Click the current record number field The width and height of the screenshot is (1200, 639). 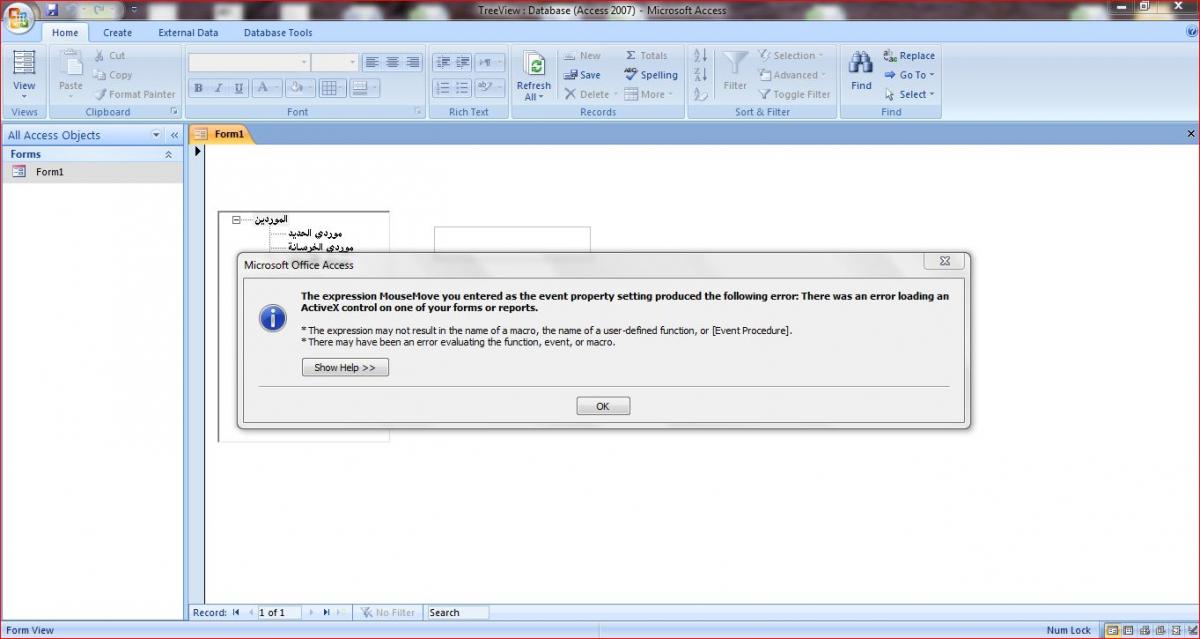[x=280, y=613]
